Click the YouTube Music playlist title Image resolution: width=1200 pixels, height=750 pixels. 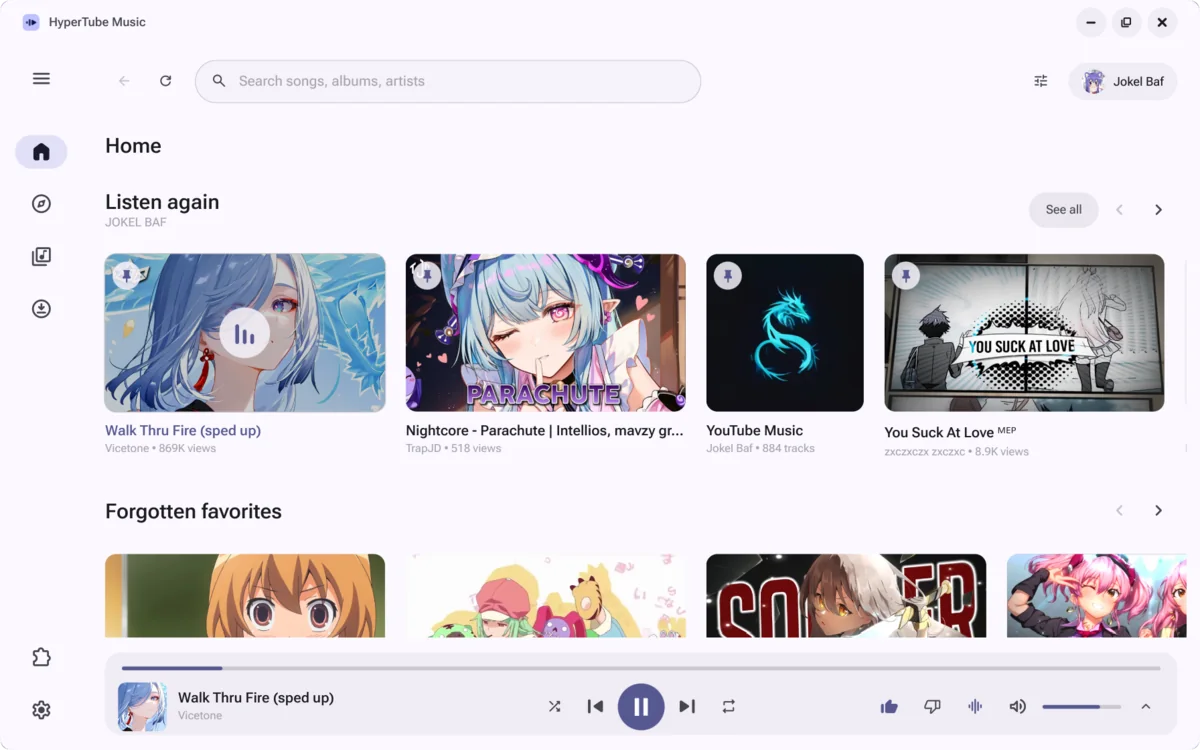(755, 431)
